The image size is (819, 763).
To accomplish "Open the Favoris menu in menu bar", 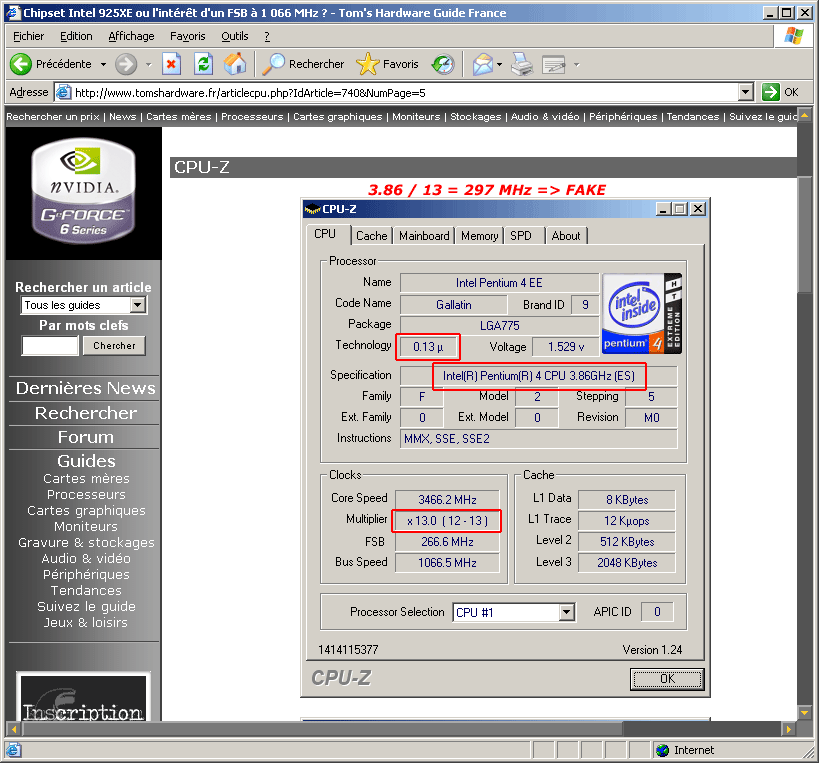I will point(188,36).
